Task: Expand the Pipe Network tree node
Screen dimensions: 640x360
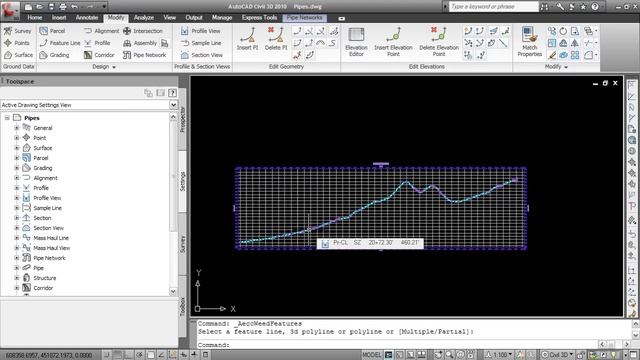Action: click(x=17, y=258)
